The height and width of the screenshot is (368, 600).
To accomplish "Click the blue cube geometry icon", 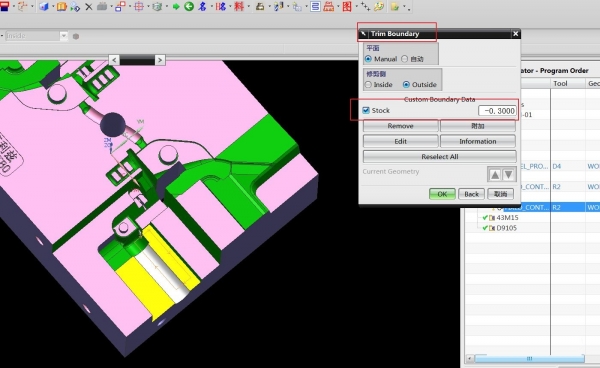I will point(44,6).
